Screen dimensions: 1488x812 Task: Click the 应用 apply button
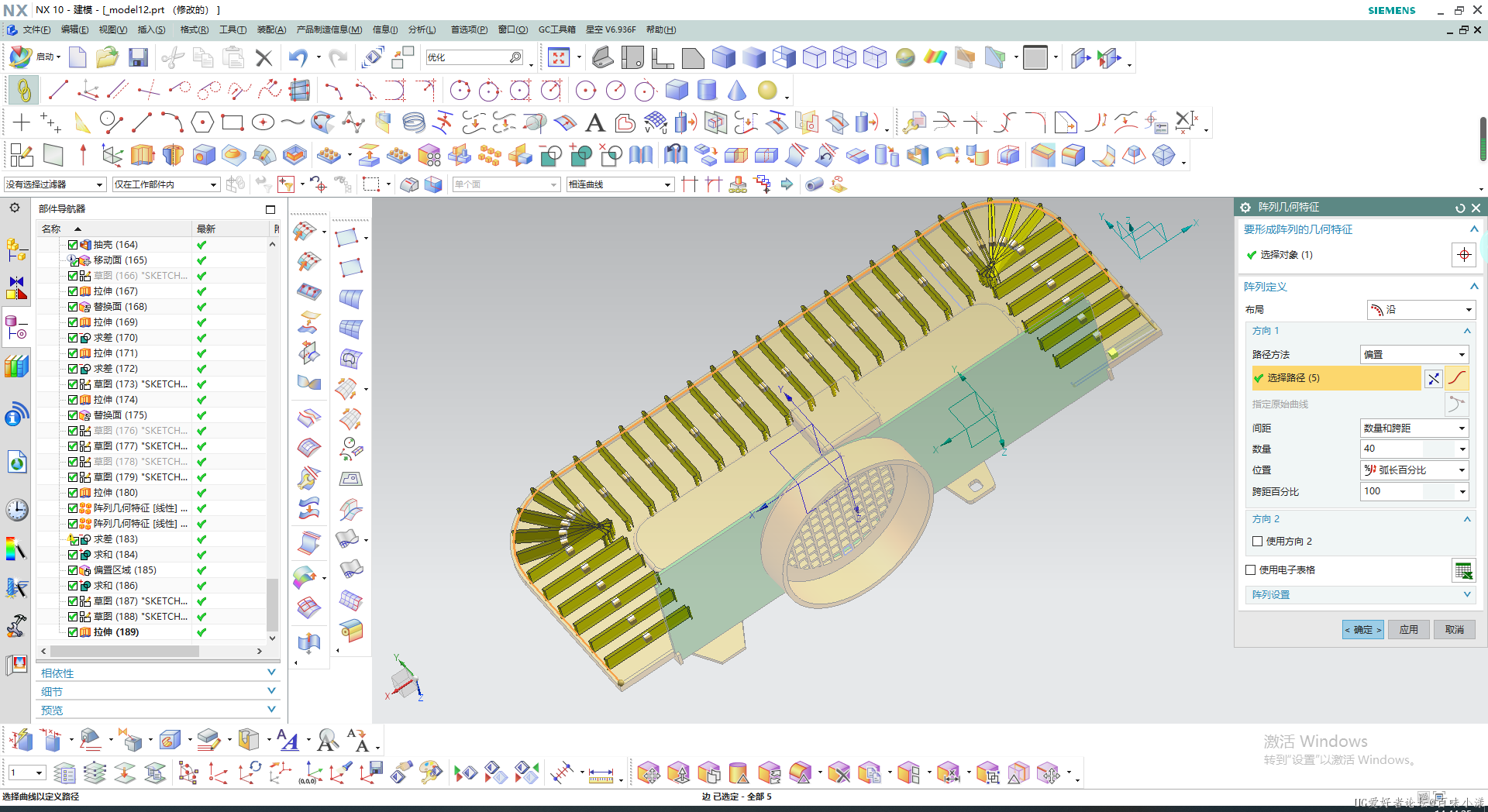(1408, 629)
